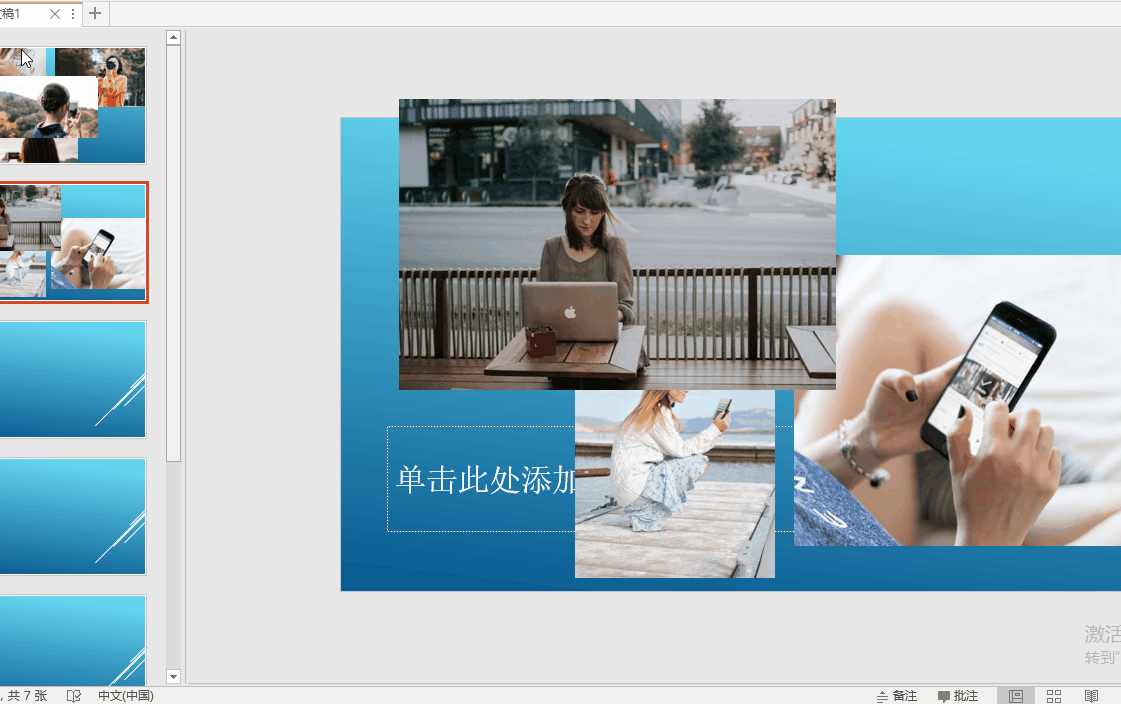
Task: Select the third slide thumbnail
Action: [72, 380]
